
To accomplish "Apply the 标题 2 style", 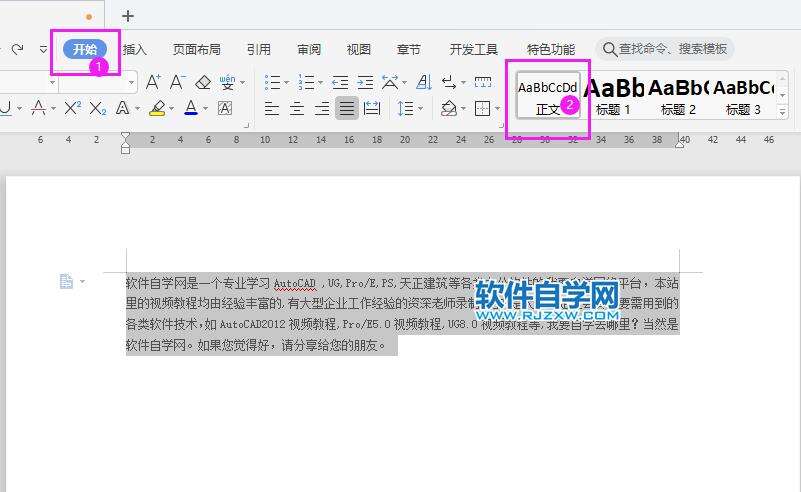I will (678, 95).
